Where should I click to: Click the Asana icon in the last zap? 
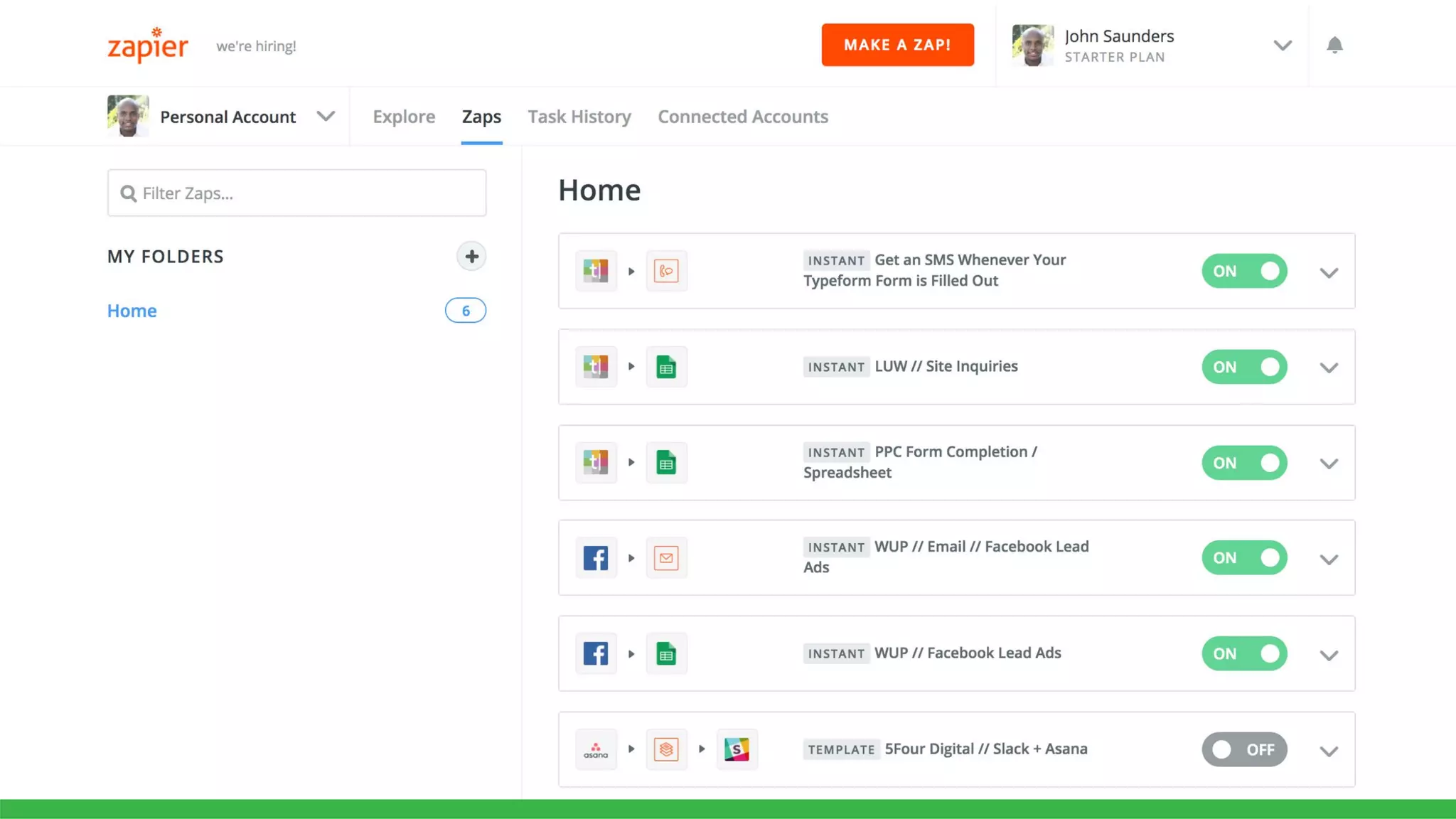point(596,749)
